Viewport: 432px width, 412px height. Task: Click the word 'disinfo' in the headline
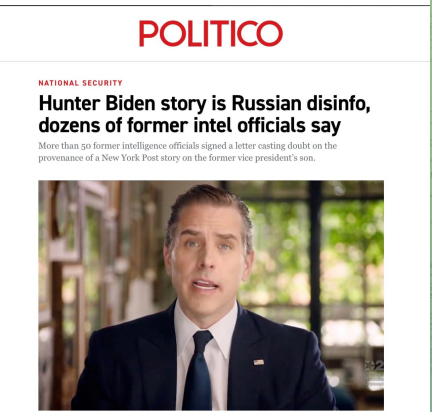click(338, 103)
